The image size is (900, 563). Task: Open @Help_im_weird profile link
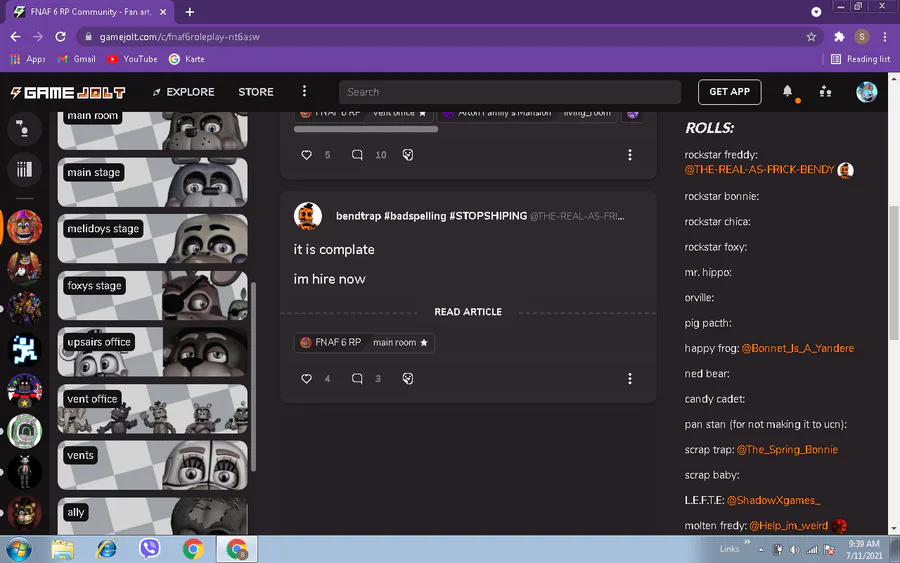pyautogui.click(x=789, y=526)
